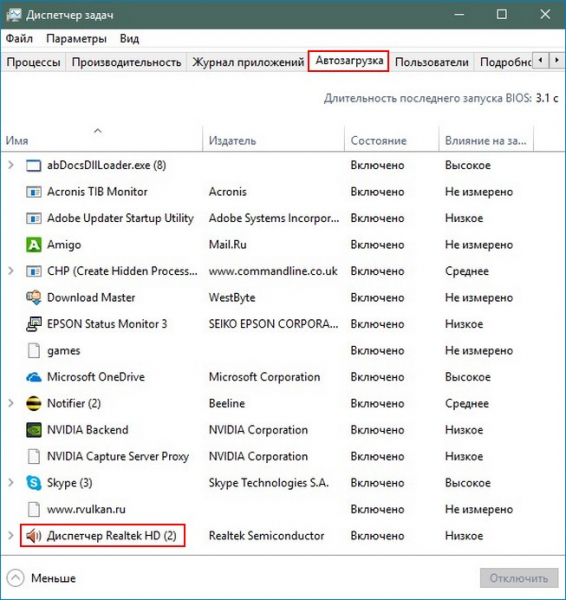Select the Microsoft OneDrive cloud icon
Viewport: 566px width, 600px height.
tap(33, 377)
